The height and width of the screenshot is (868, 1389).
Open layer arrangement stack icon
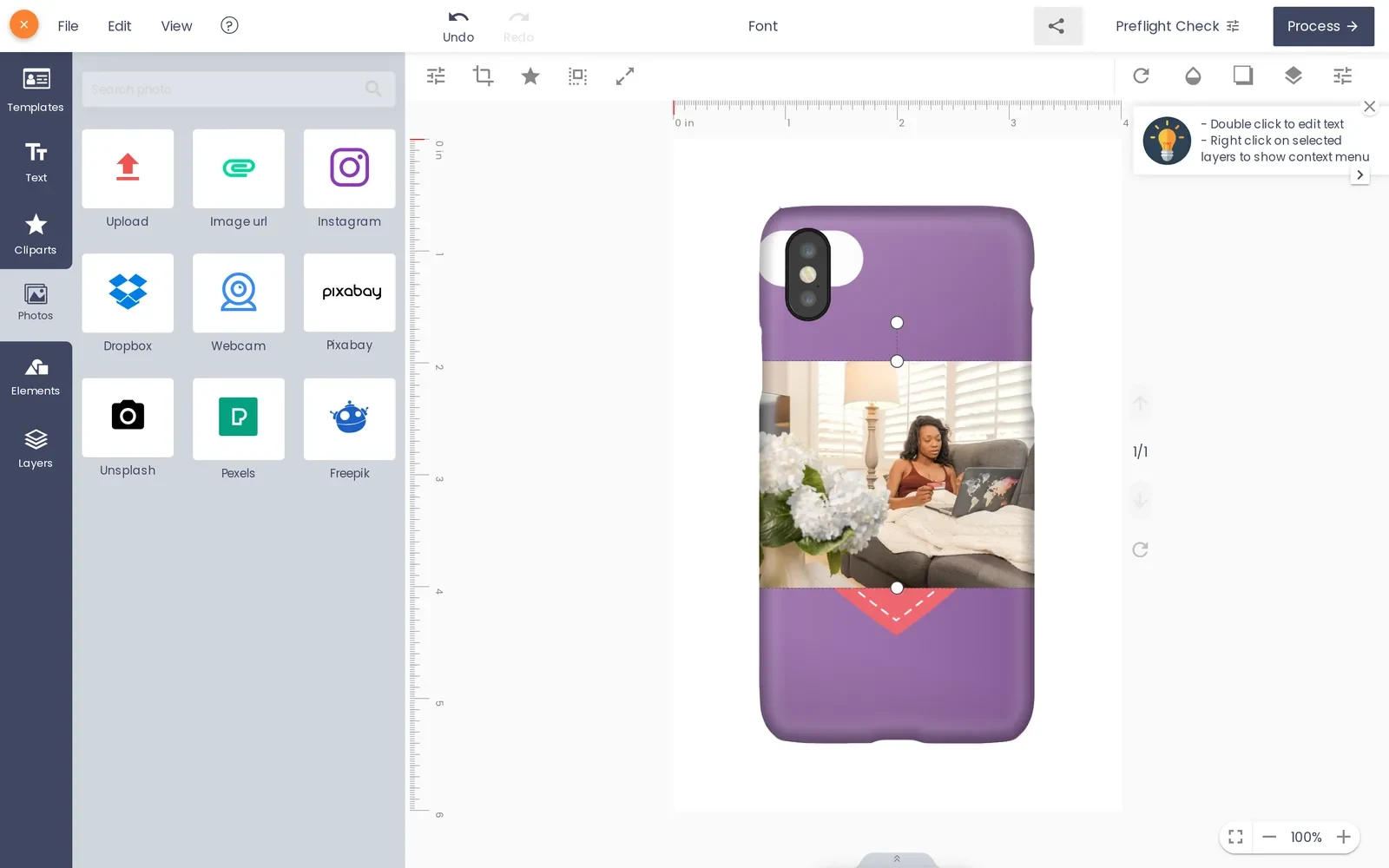[x=1294, y=76]
